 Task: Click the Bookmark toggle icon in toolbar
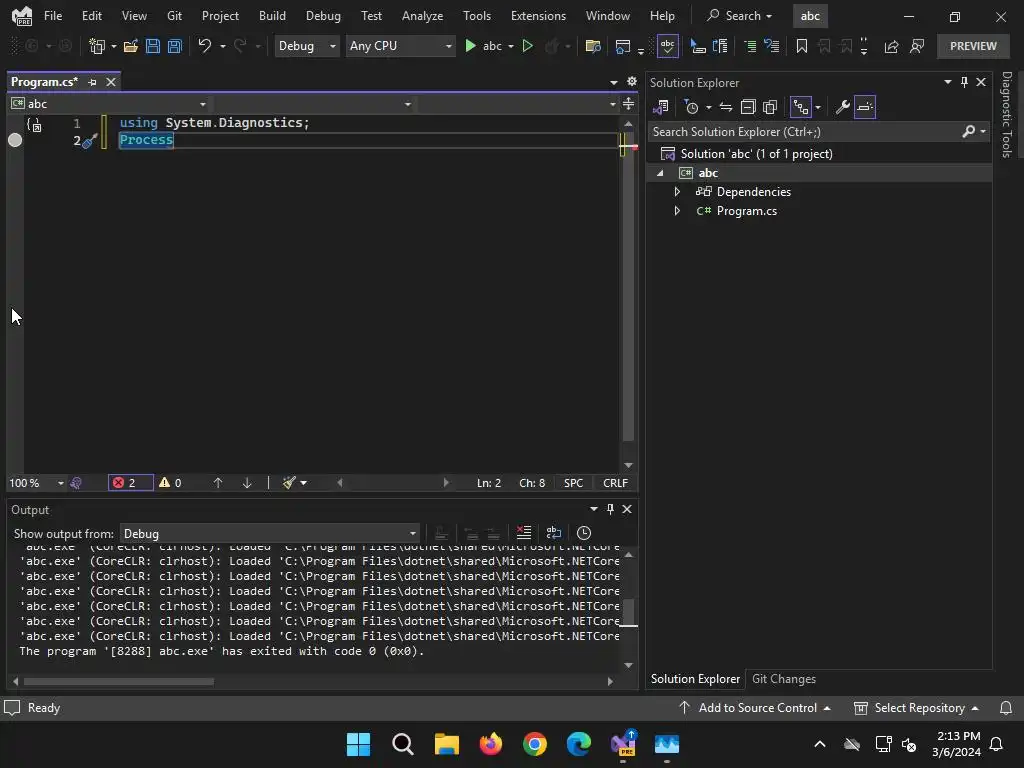pyautogui.click(x=801, y=46)
